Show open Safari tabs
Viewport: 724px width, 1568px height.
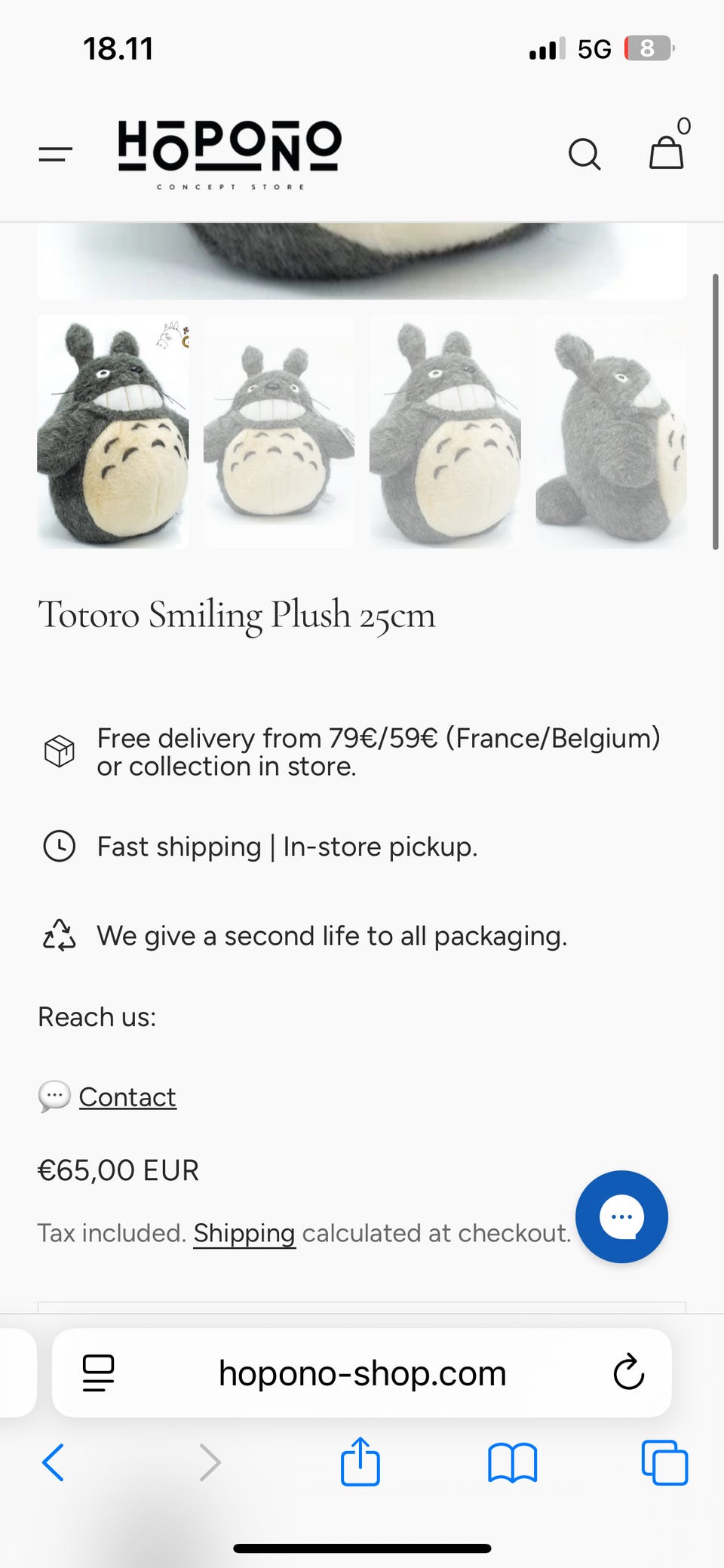pyautogui.click(x=664, y=1463)
